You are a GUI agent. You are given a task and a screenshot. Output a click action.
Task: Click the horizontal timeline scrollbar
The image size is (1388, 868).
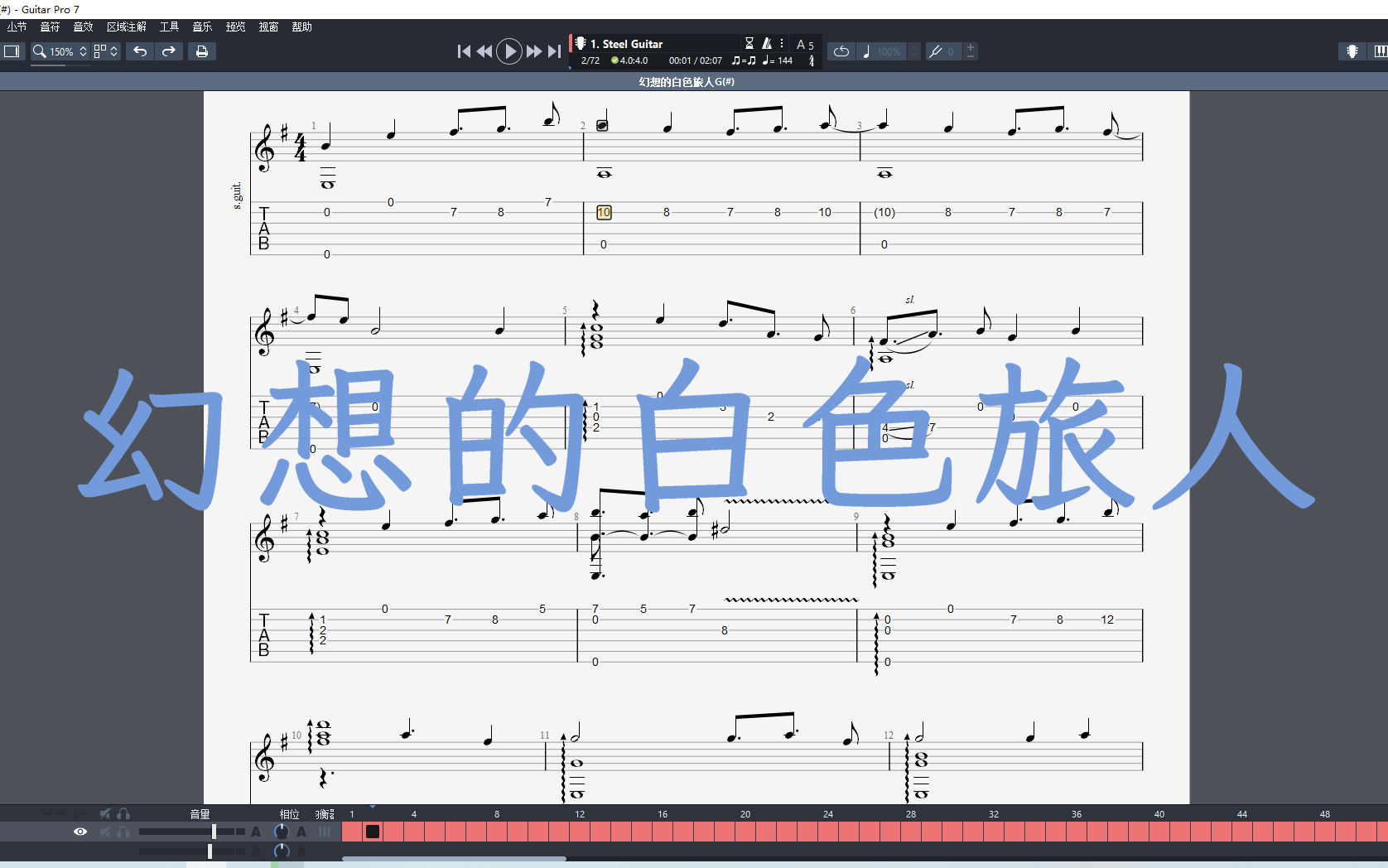tap(454, 858)
